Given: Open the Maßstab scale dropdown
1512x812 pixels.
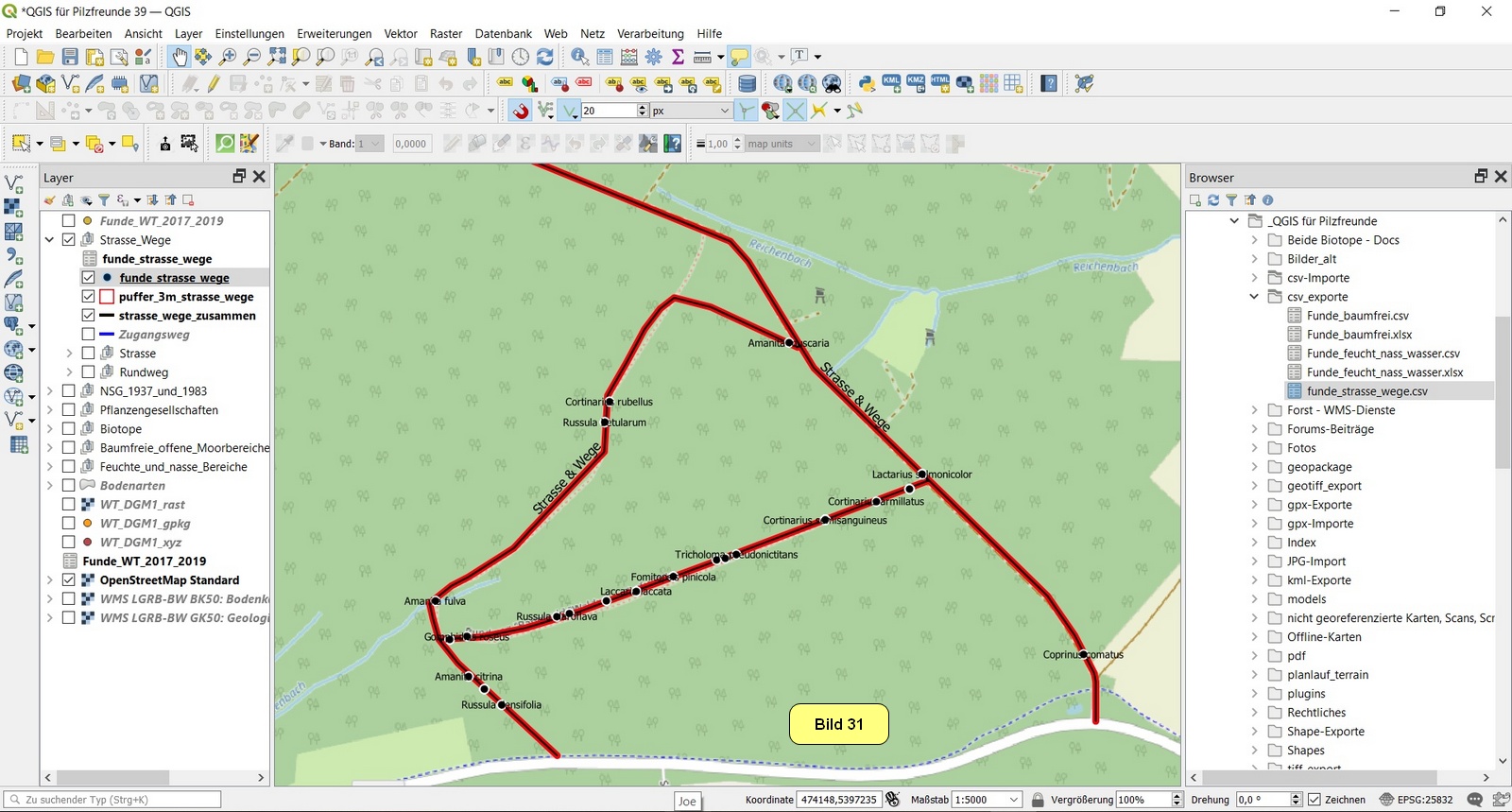Looking at the screenshot, I should [x=1014, y=800].
